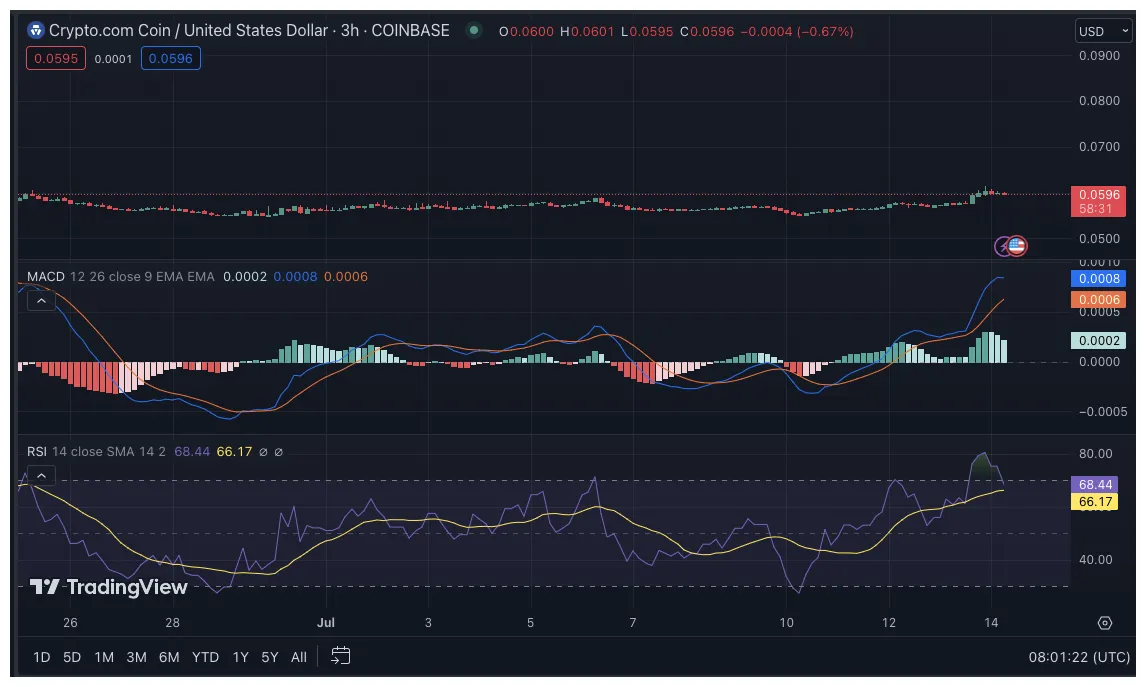
Task: Click the red 0.0595 sell price button
Action: click(x=55, y=58)
